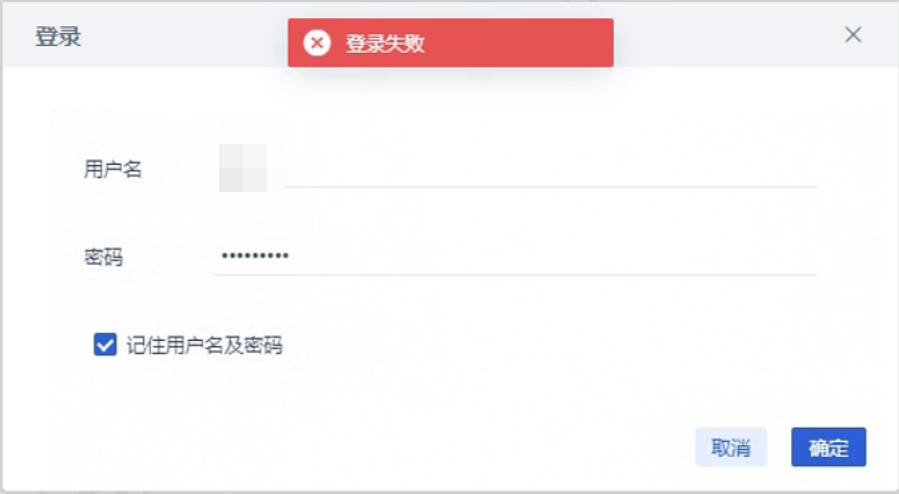
Task: Click the far right end of the 密码 field
Action: point(800,256)
